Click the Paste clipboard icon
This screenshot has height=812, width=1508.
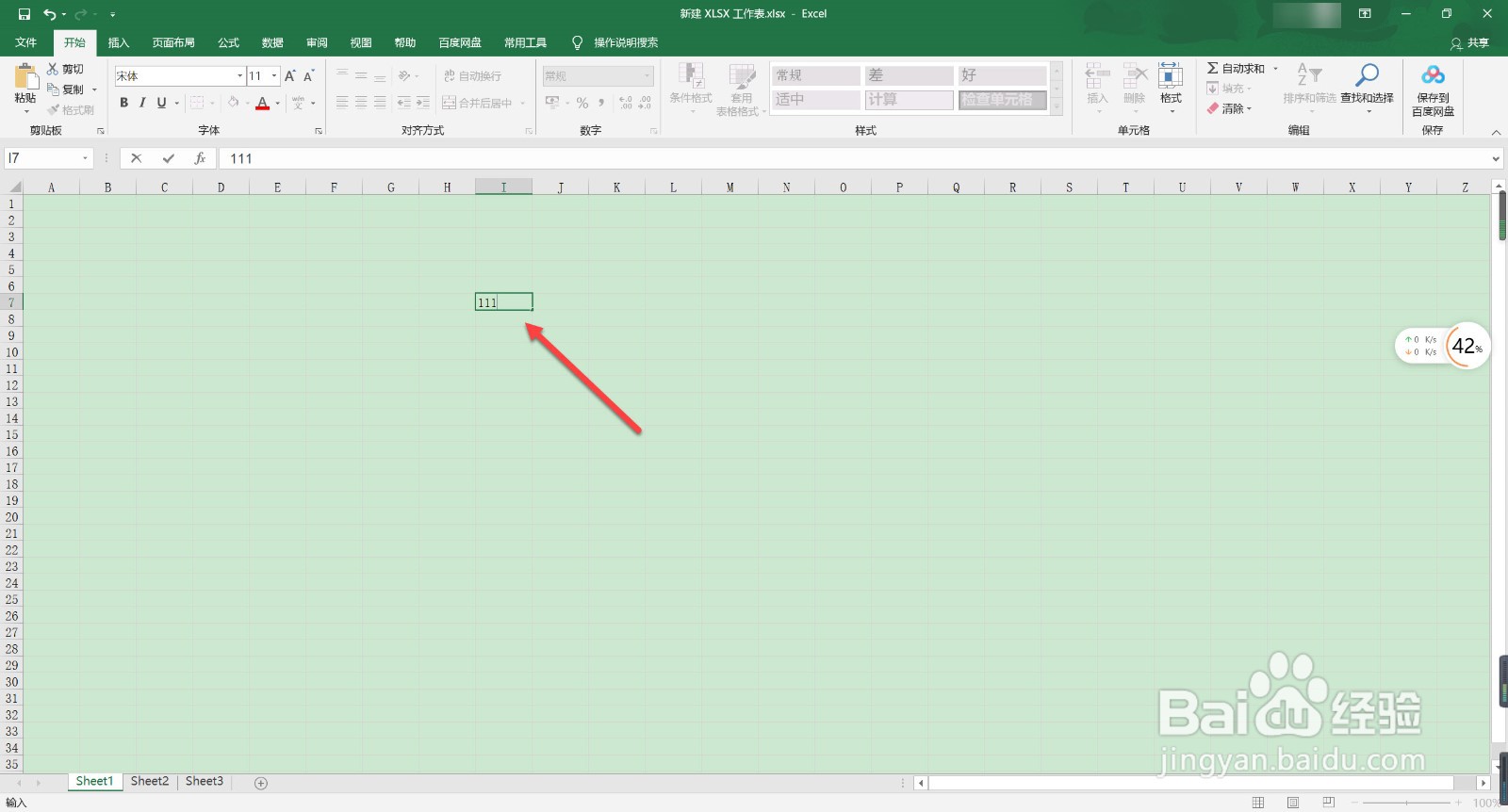click(x=25, y=75)
